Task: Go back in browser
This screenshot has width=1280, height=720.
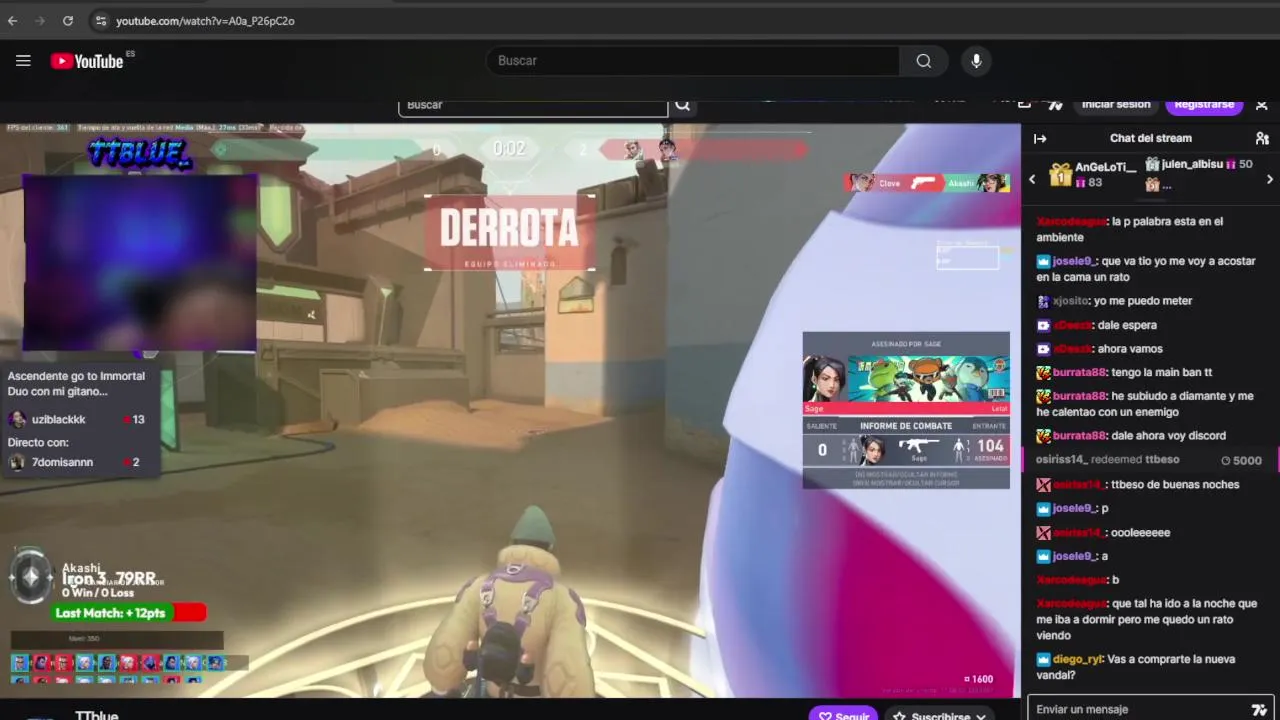Action: pyautogui.click(x=12, y=20)
